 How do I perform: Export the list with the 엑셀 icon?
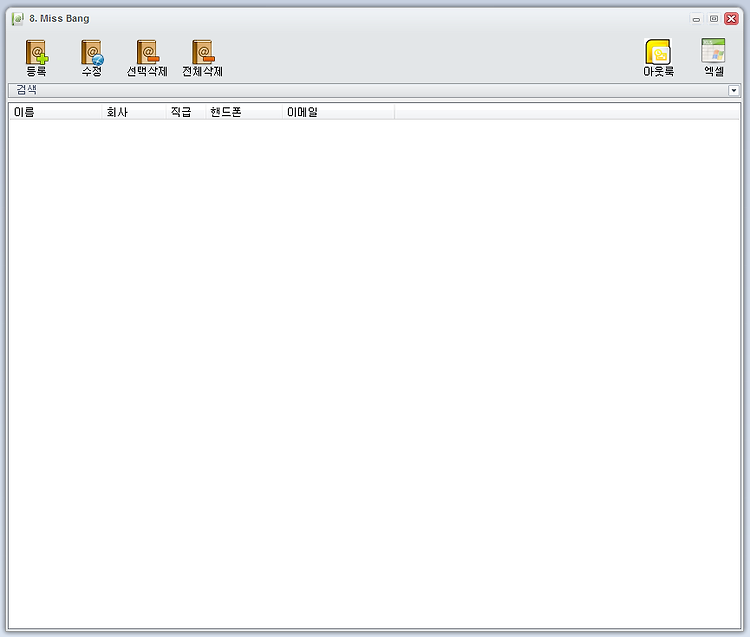click(x=714, y=58)
